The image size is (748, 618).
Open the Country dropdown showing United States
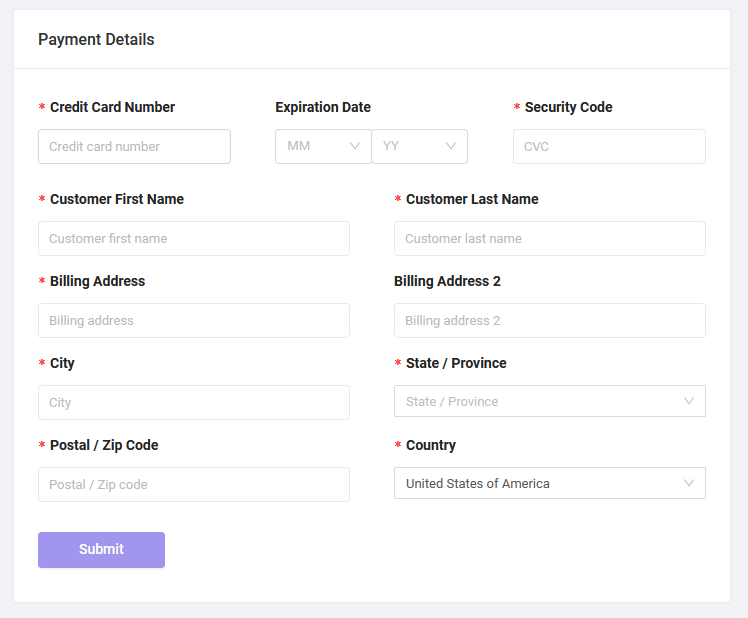550,483
